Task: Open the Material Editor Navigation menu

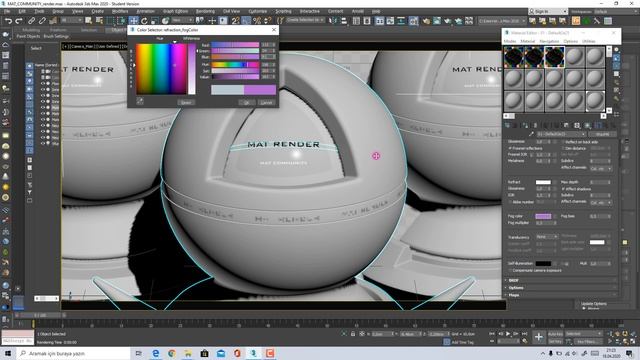Action: pyautogui.click(x=549, y=41)
